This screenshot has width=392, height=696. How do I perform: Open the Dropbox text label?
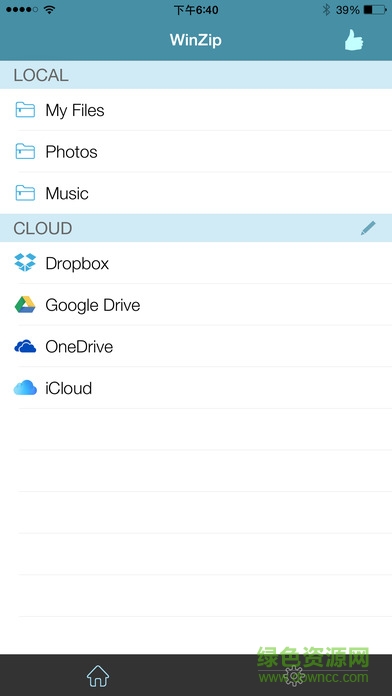click(x=77, y=264)
